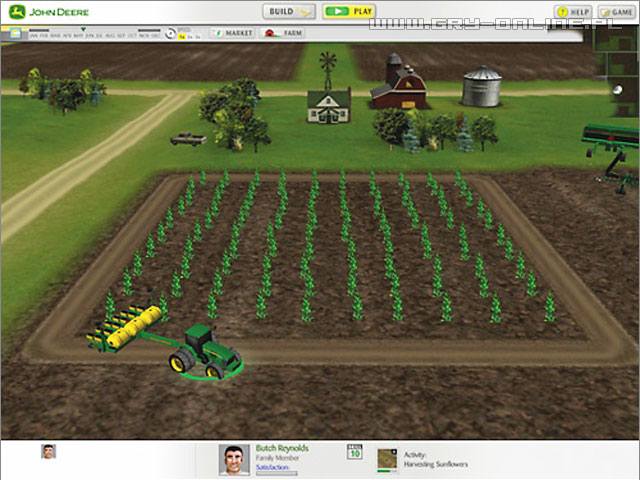Click the name 'Butch Reynolds'
The width and height of the screenshot is (640, 480).
click(282, 448)
